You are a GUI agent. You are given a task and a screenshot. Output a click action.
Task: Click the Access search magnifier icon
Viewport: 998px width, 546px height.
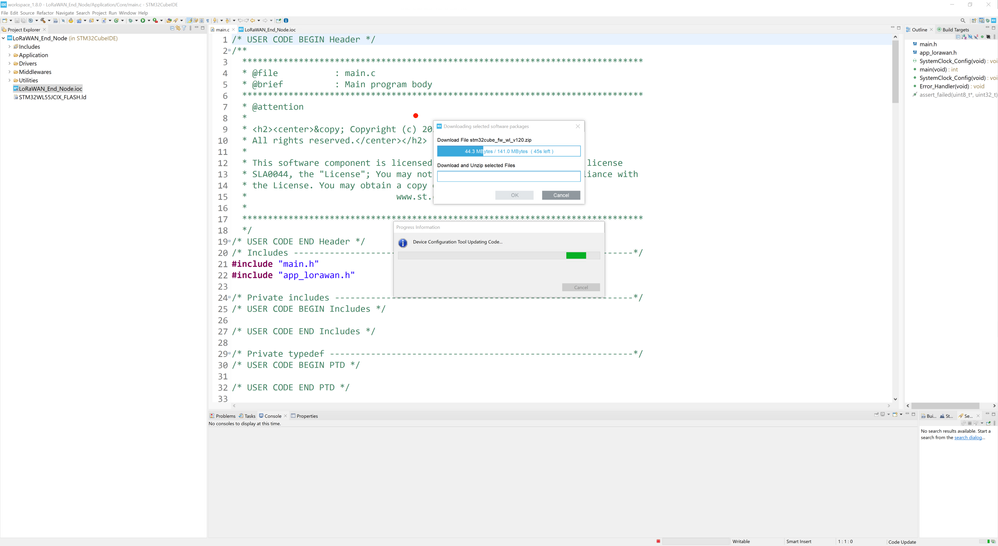point(963,20)
